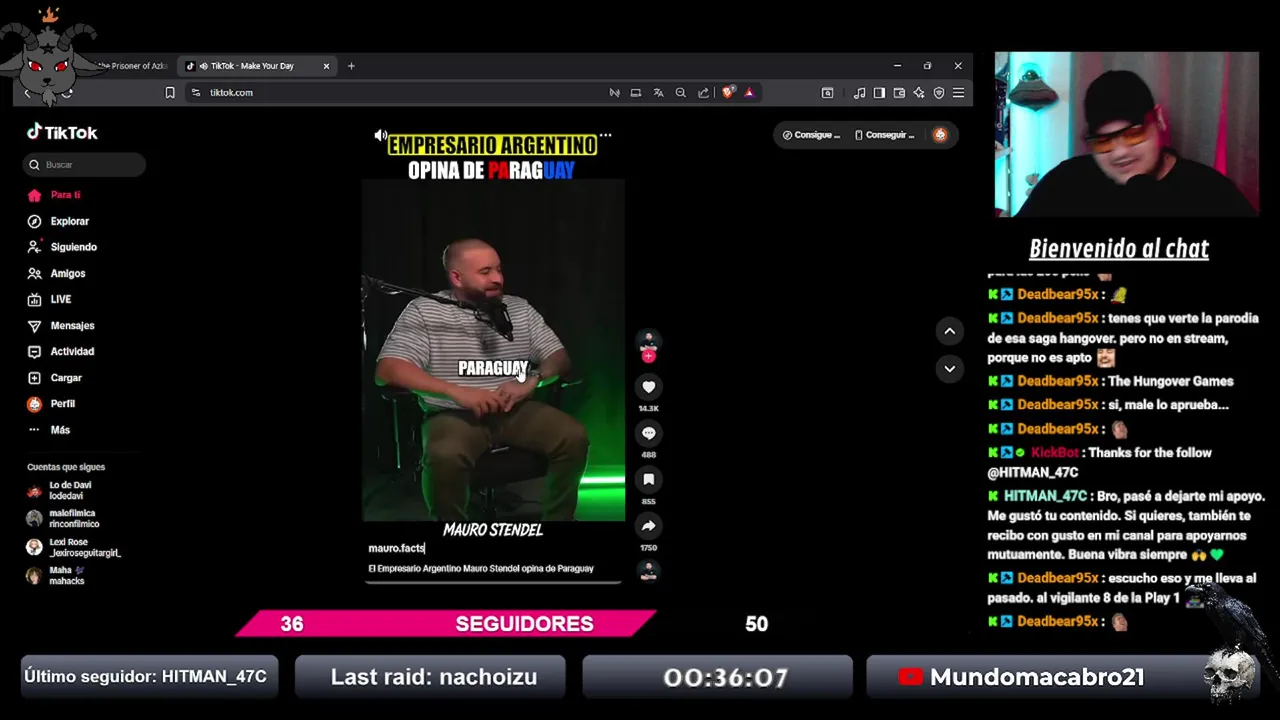
Task: Toggle the browser sidebar panel icon
Action: [x=879, y=92]
